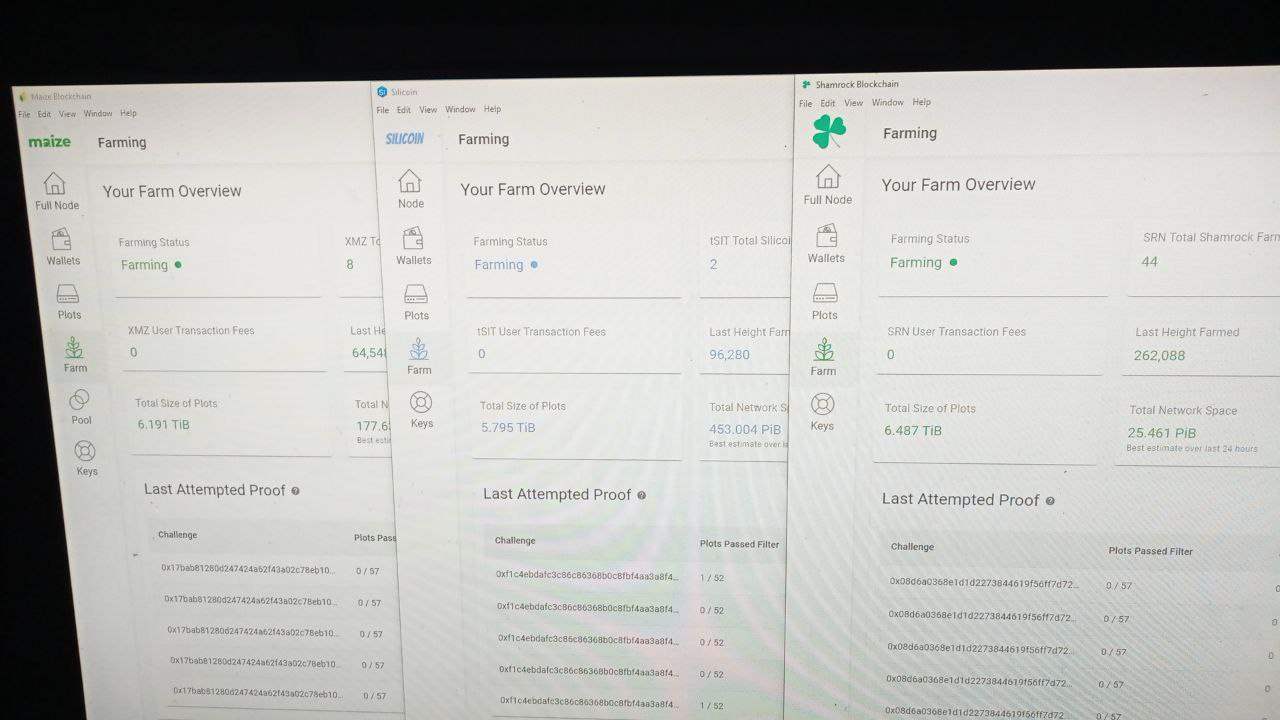Open File menu in Silicoin window

(x=382, y=110)
